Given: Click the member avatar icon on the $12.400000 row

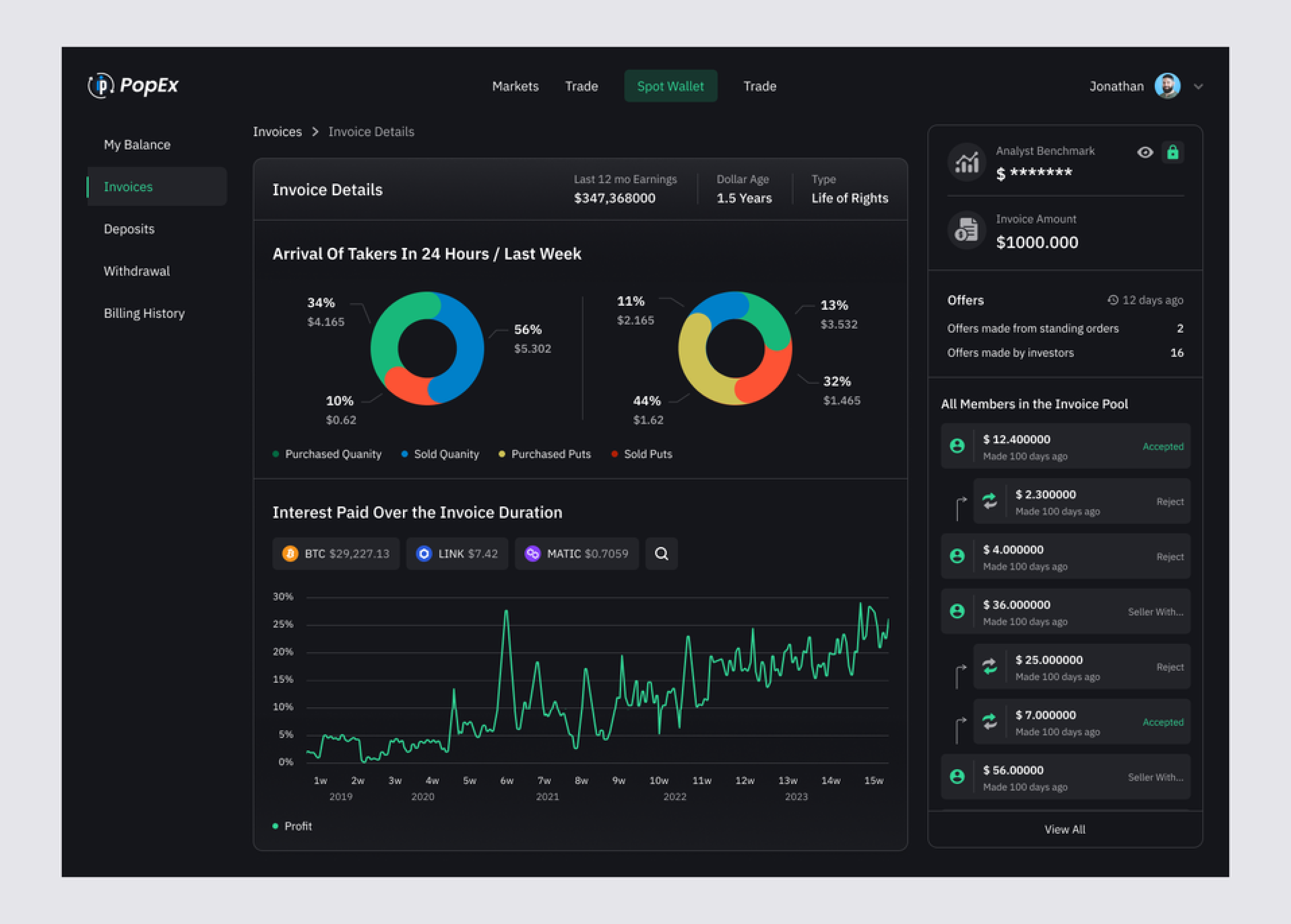Looking at the screenshot, I should point(957,446).
